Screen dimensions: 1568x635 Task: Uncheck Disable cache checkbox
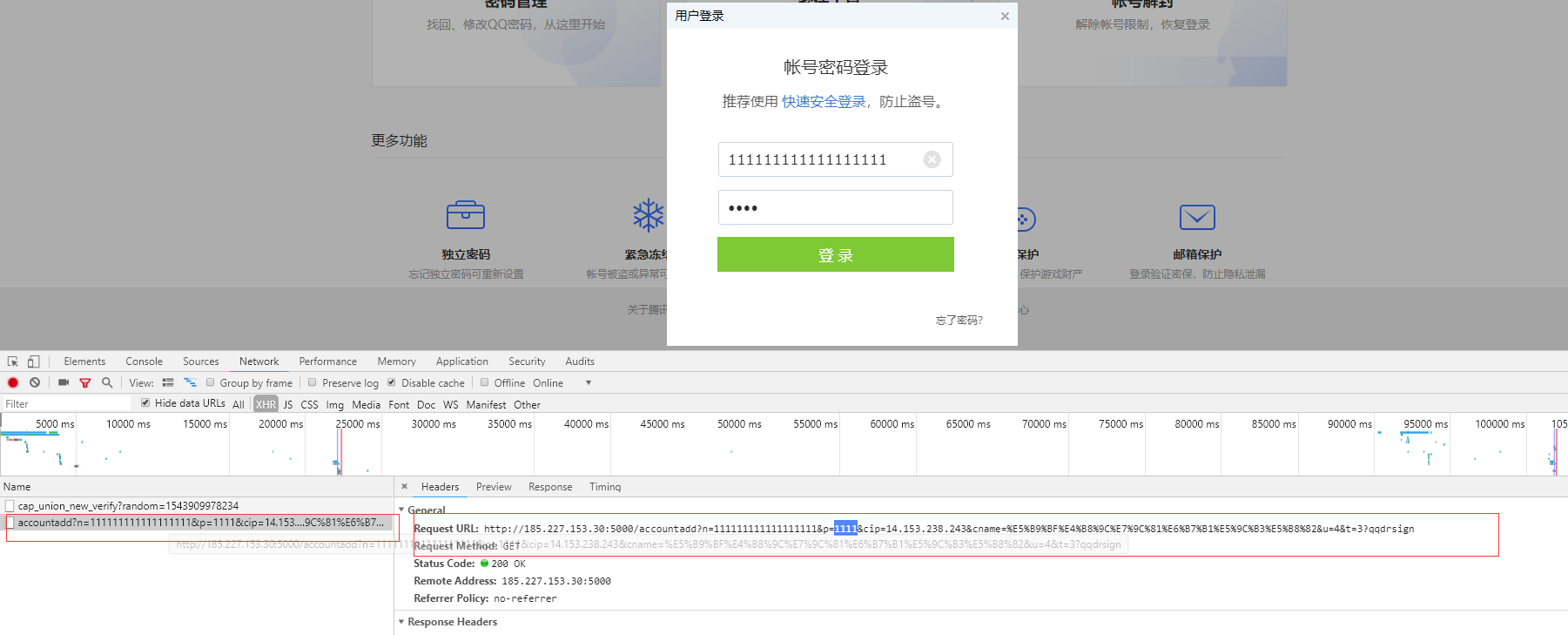click(392, 382)
